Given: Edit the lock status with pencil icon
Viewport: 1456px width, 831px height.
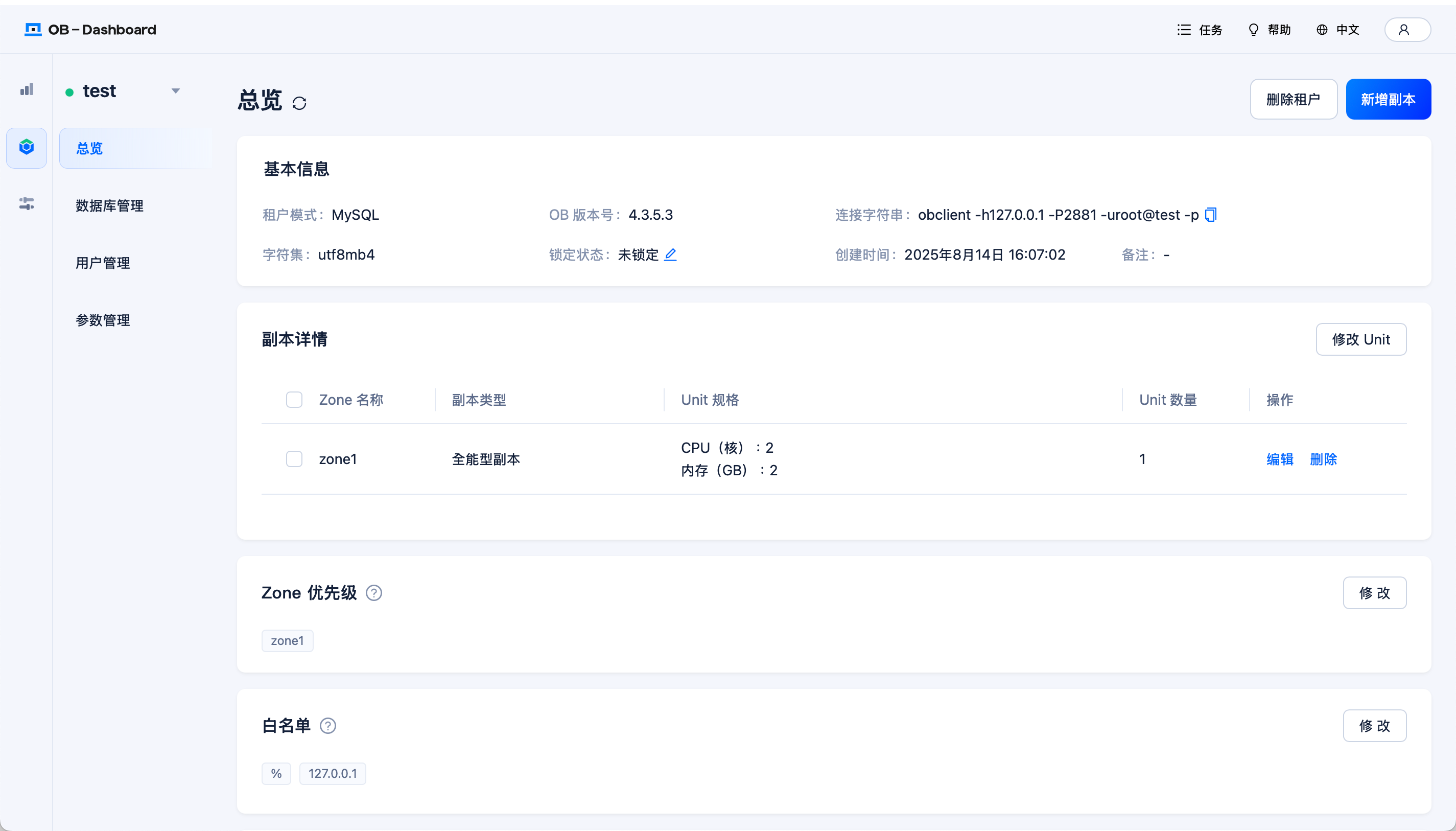Looking at the screenshot, I should (x=670, y=255).
